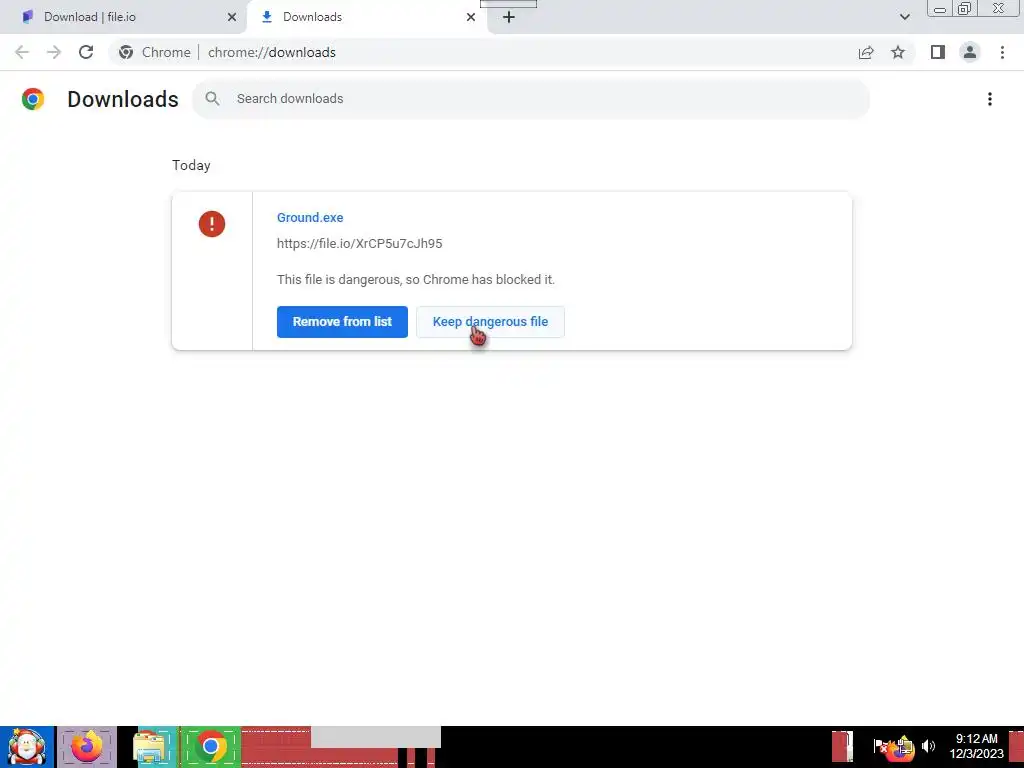
Task: Click Keep dangerous file button
Action: pos(490,322)
